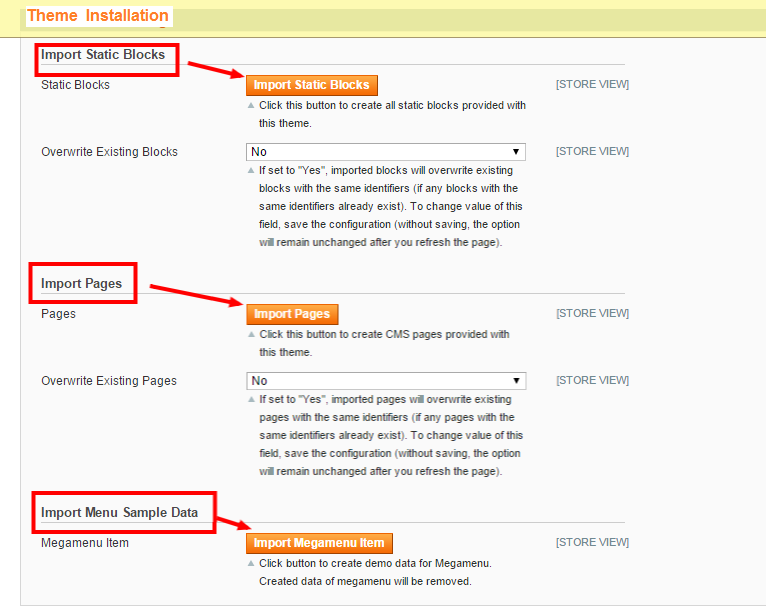Click [STORE VIEW] beside Megamenu Item
The width and height of the screenshot is (766, 610).
coord(592,543)
